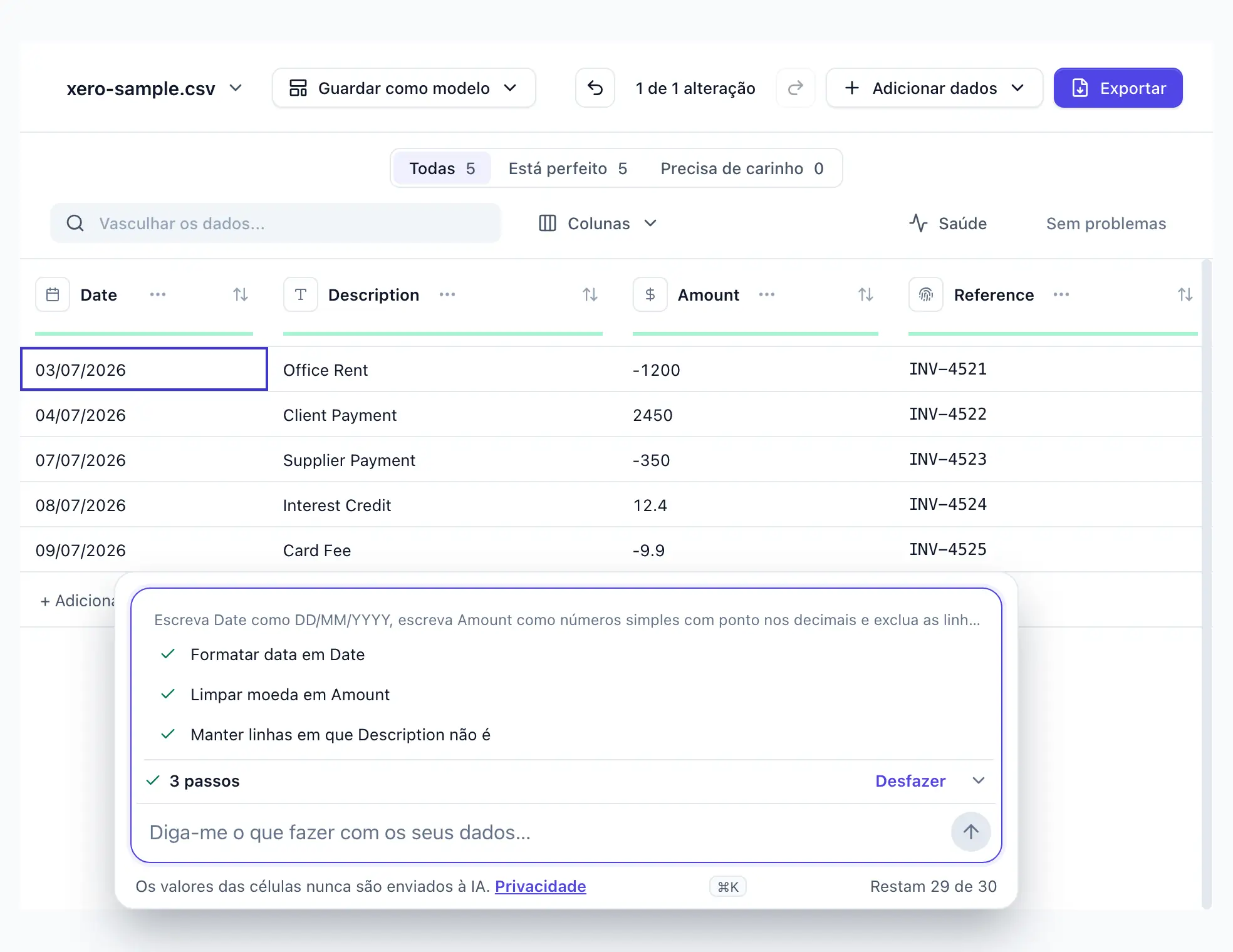Click the undo arrow button
The height and width of the screenshot is (952, 1233).
595,88
